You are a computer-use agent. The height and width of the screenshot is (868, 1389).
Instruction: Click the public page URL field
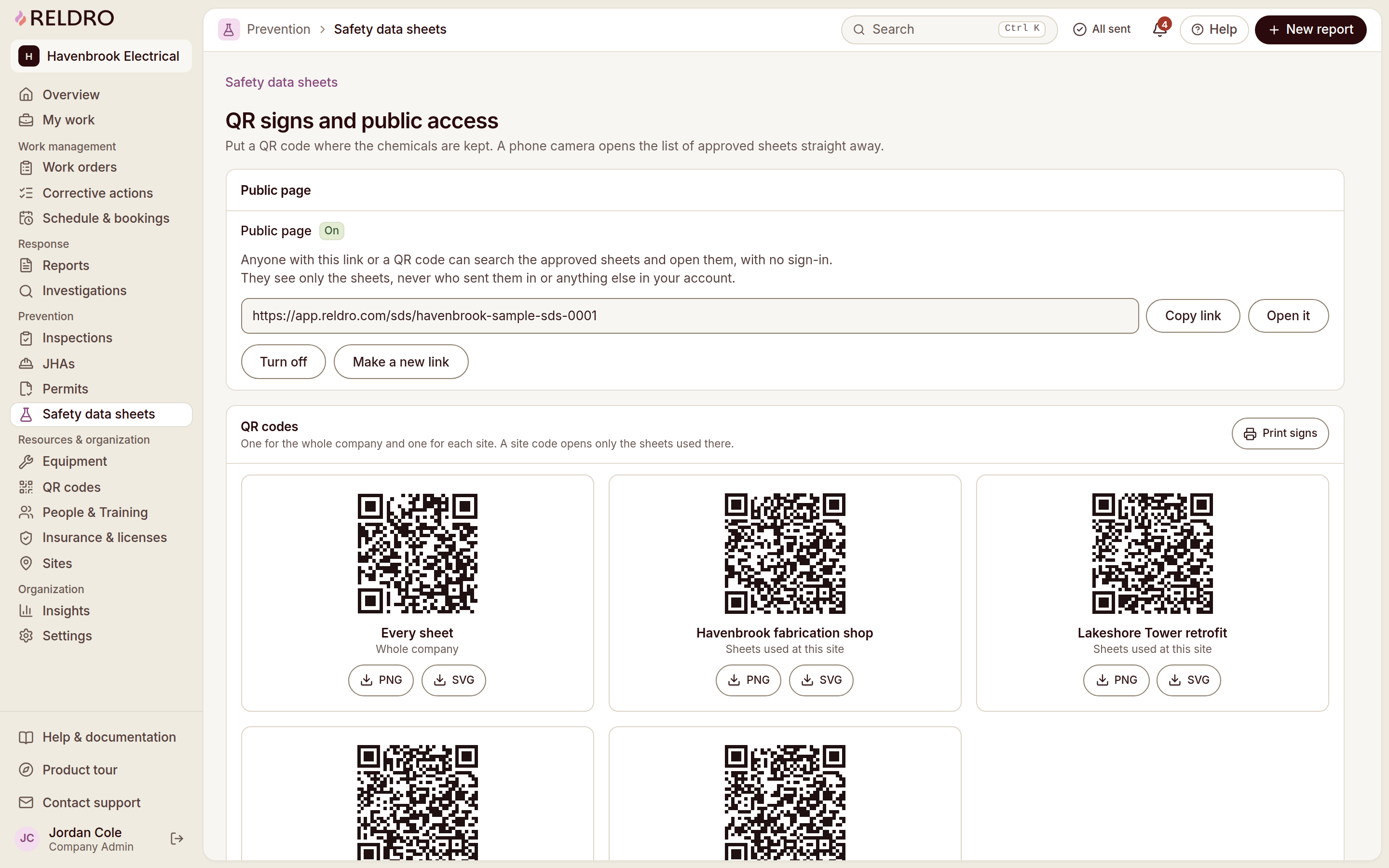pos(689,316)
